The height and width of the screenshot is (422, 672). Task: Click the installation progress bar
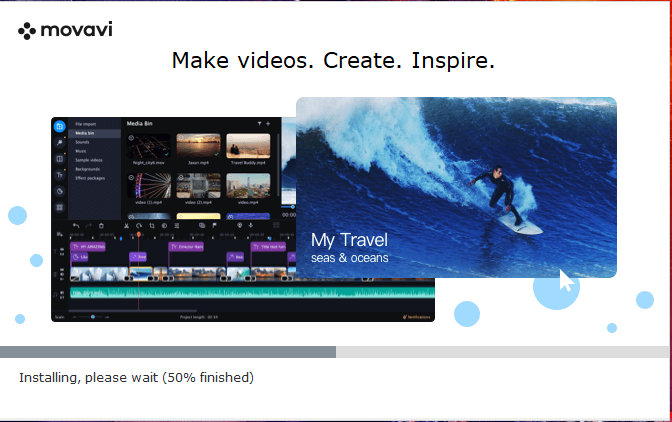point(335,352)
